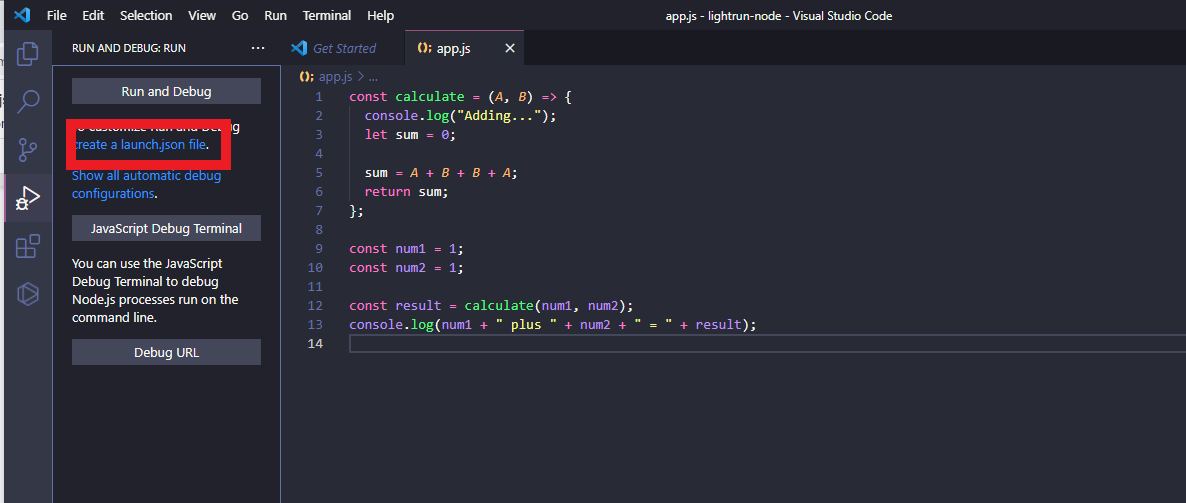
Task: Click the JavaScript Debug Terminal button
Action: coord(166,228)
